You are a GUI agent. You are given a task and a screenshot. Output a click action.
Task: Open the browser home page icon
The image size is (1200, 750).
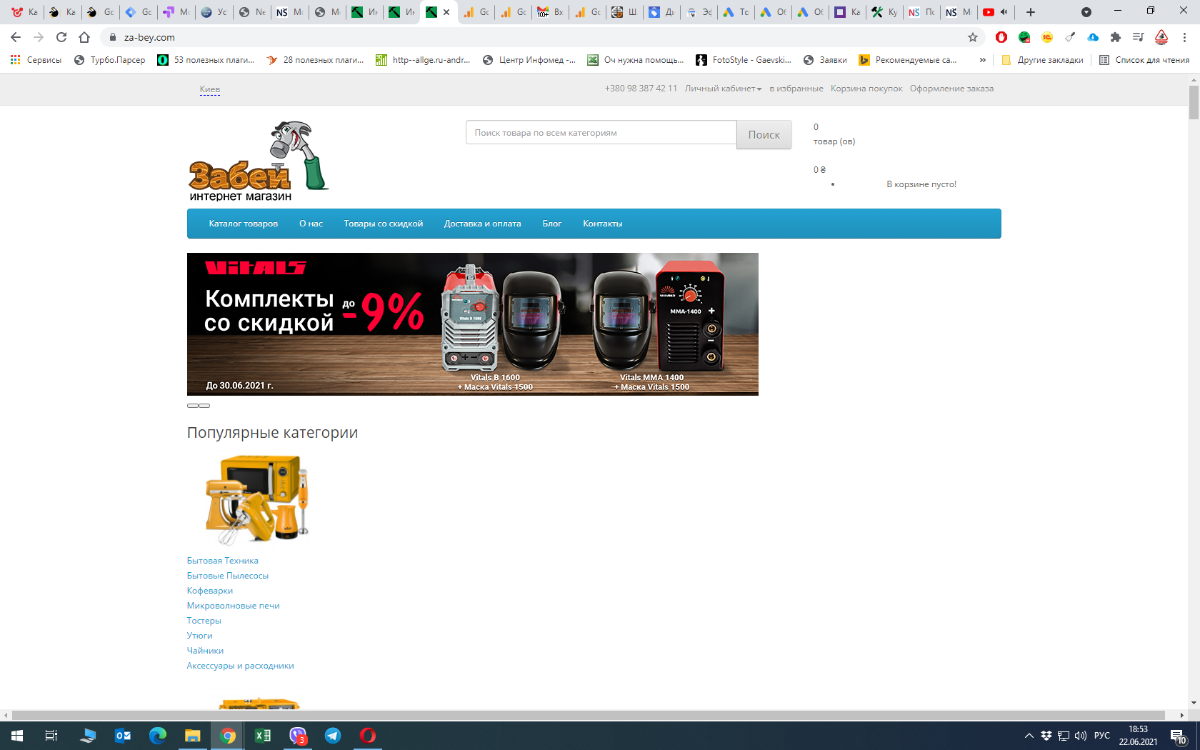[x=85, y=37]
